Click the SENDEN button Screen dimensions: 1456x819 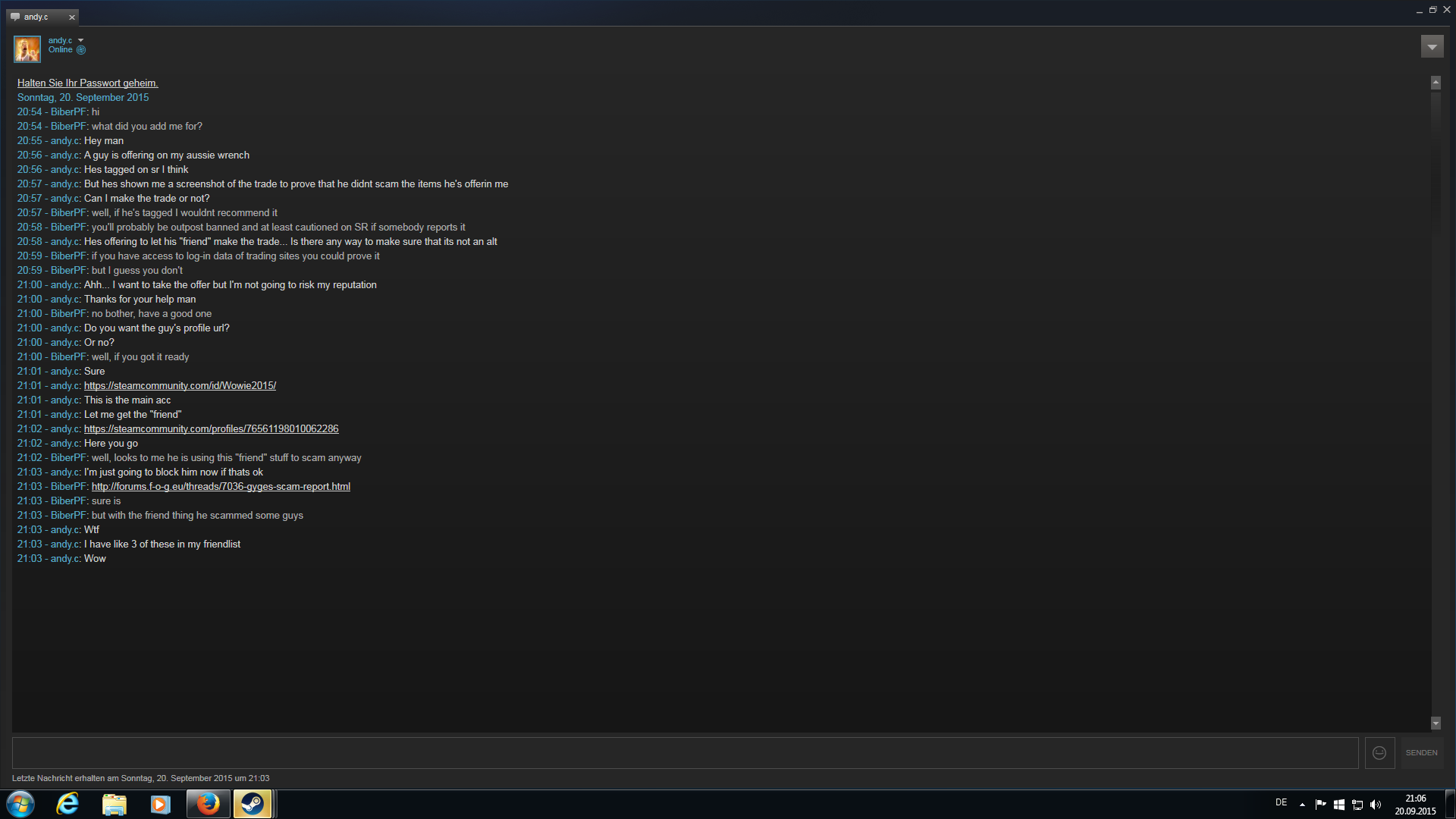tap(1421, 753)
